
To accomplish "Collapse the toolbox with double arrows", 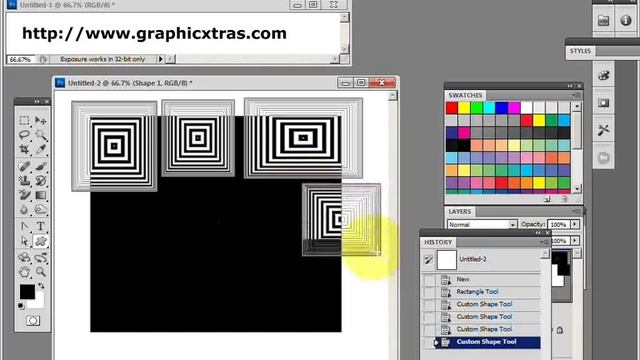I will pos(37,101).
